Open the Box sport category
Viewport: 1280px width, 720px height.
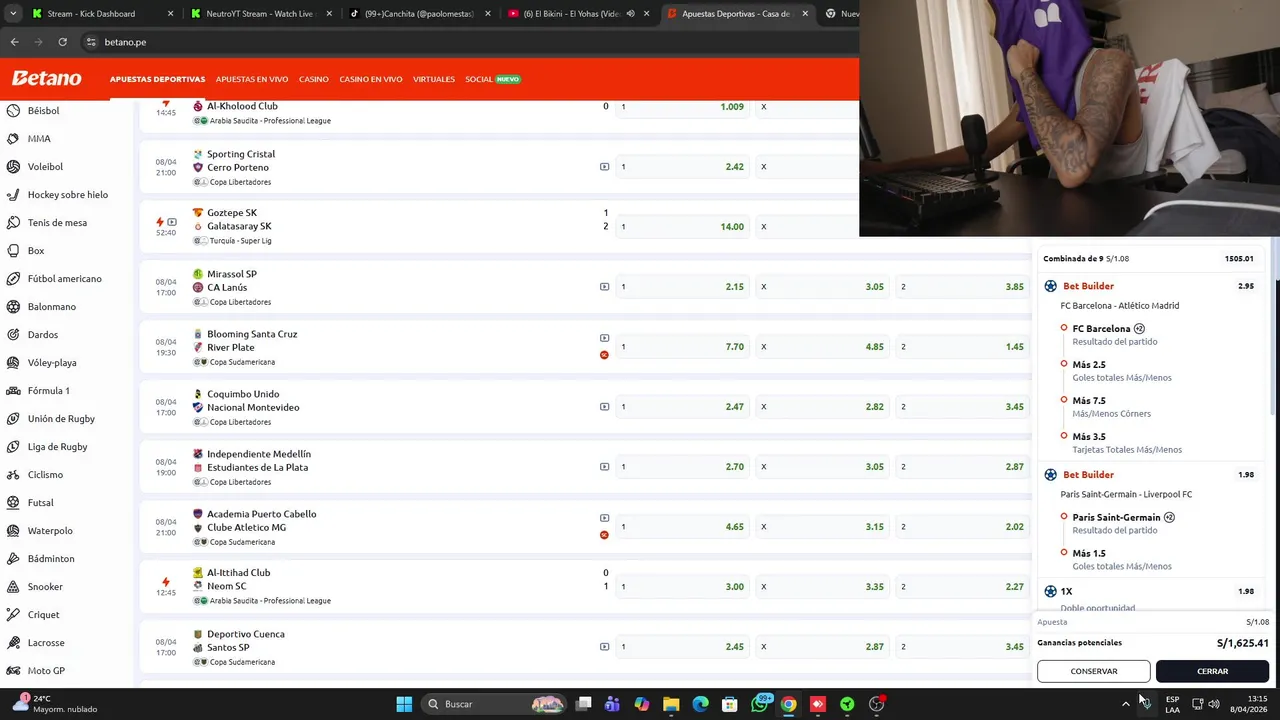point(35,251)
